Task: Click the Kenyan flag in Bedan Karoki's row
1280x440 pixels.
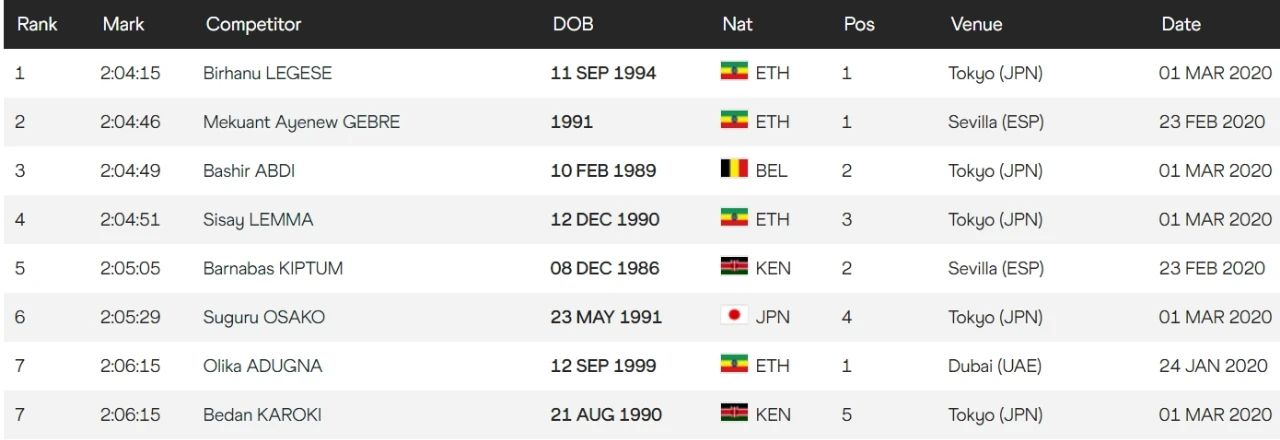Action: [734, 414]
